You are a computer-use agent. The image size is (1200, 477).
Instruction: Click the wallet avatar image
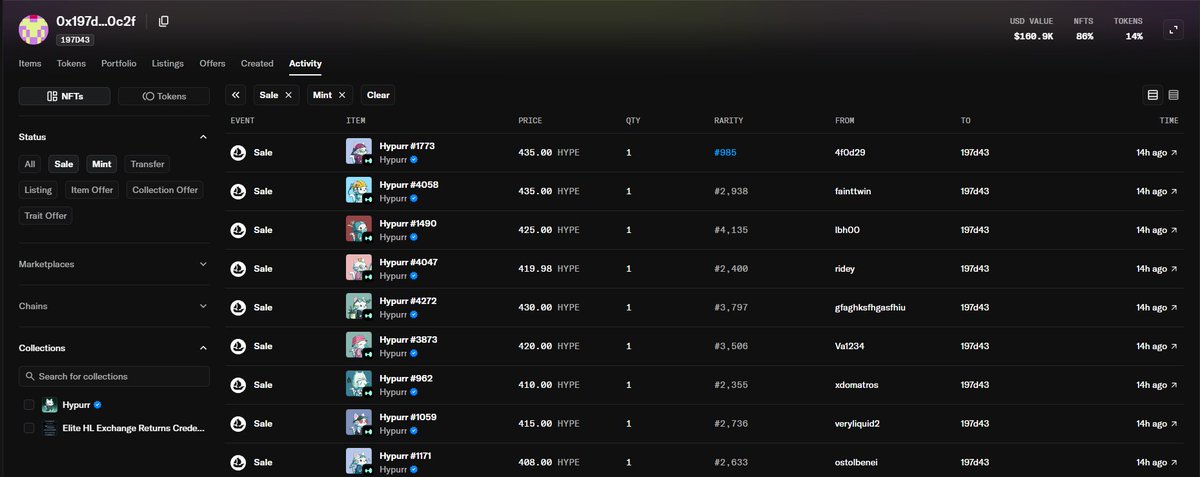click(33, 29)
